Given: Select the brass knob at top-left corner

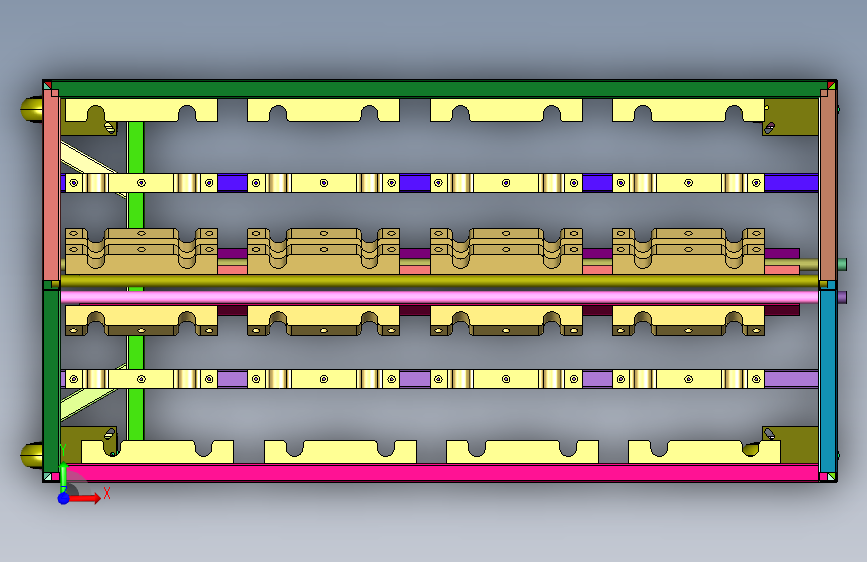Looking at the screenshot, I should click(x=32, y=110).
